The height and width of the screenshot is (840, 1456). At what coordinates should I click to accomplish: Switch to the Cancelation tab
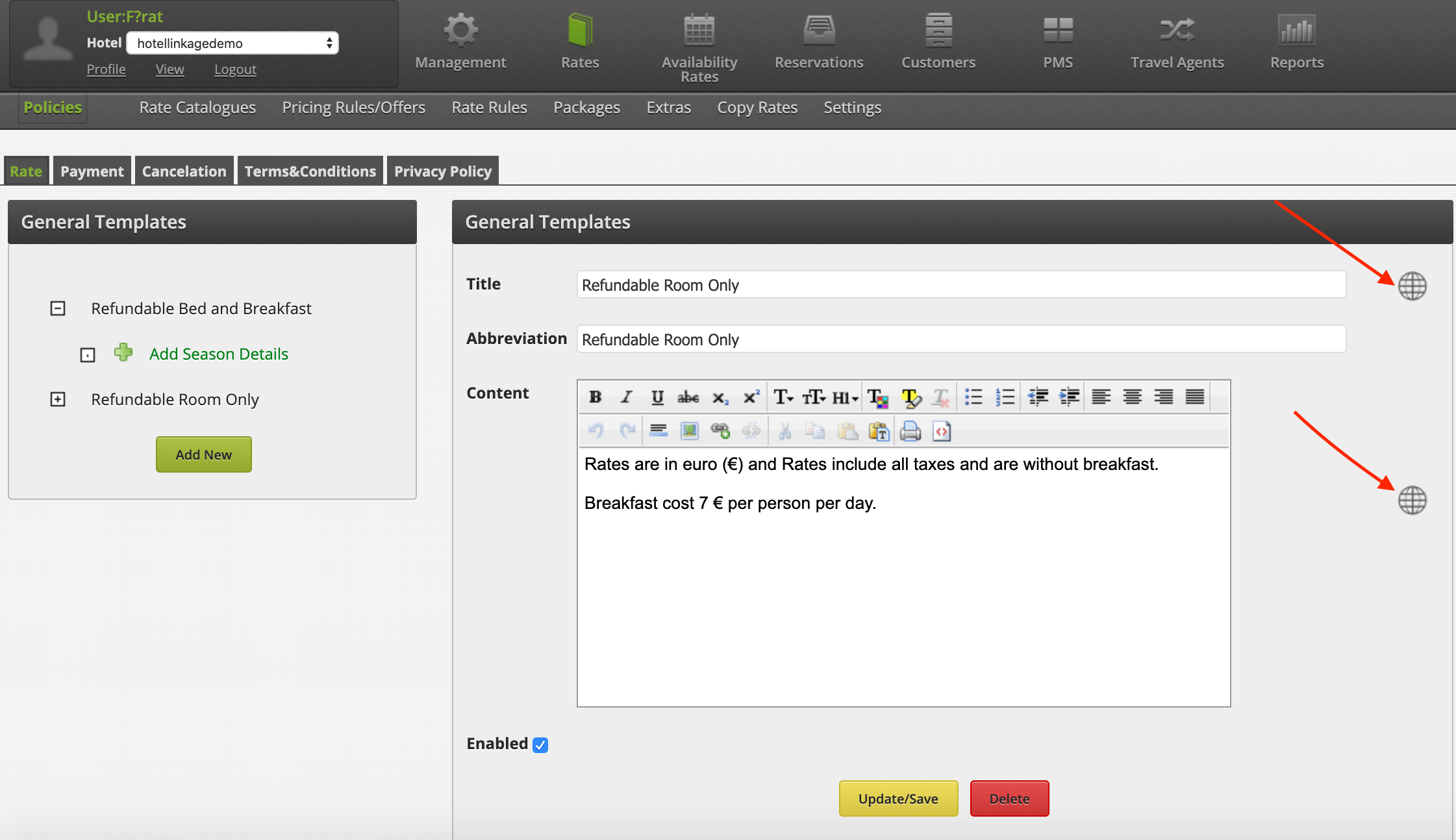pos(184,171)
